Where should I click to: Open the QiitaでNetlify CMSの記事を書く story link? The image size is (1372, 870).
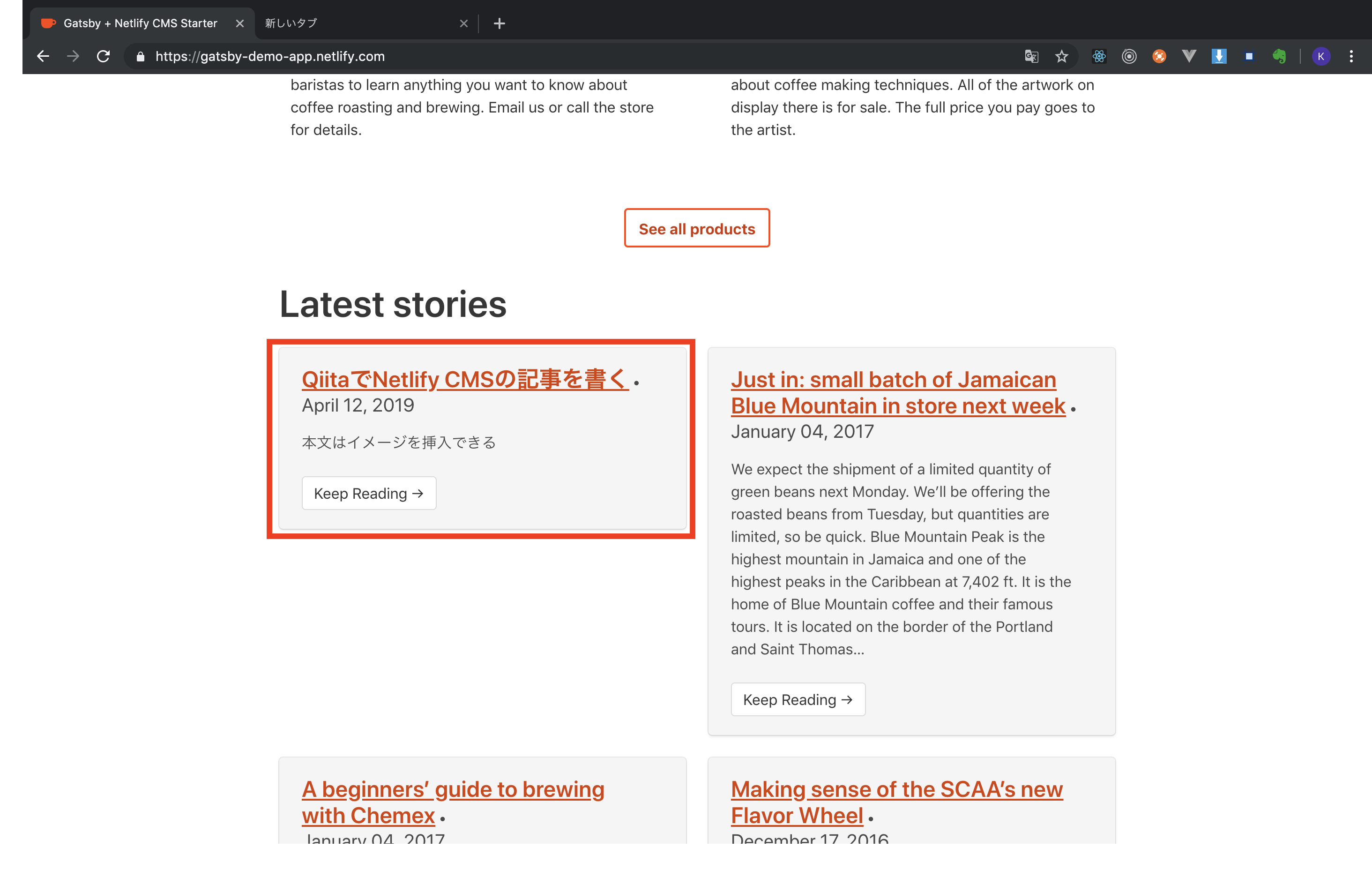point(464,380)
